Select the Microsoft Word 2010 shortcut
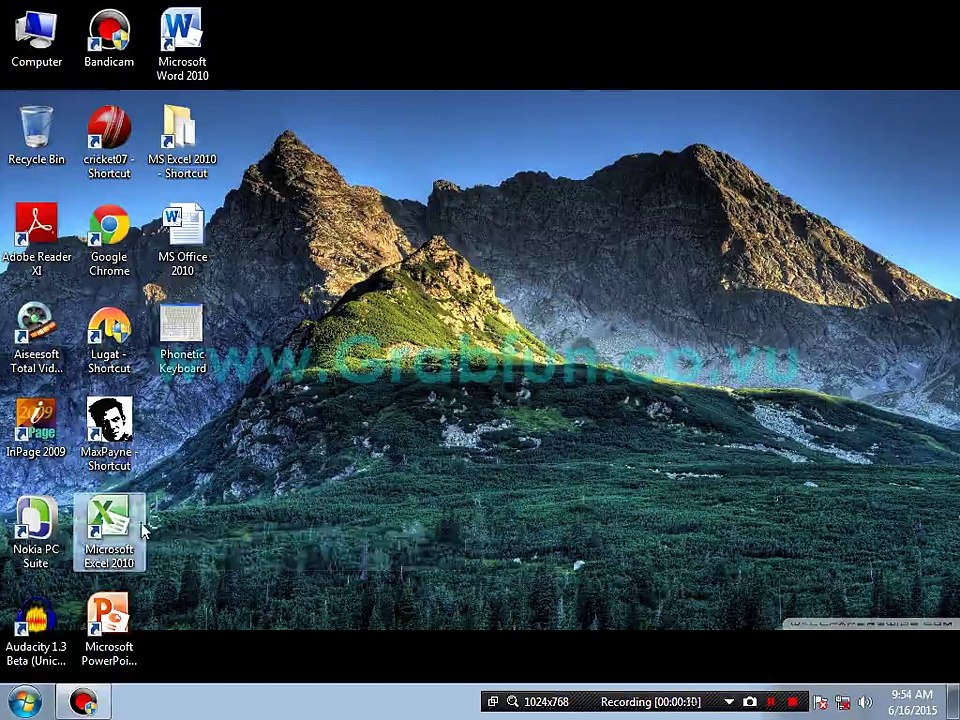The image size is (960, 720). coord(182,44)
